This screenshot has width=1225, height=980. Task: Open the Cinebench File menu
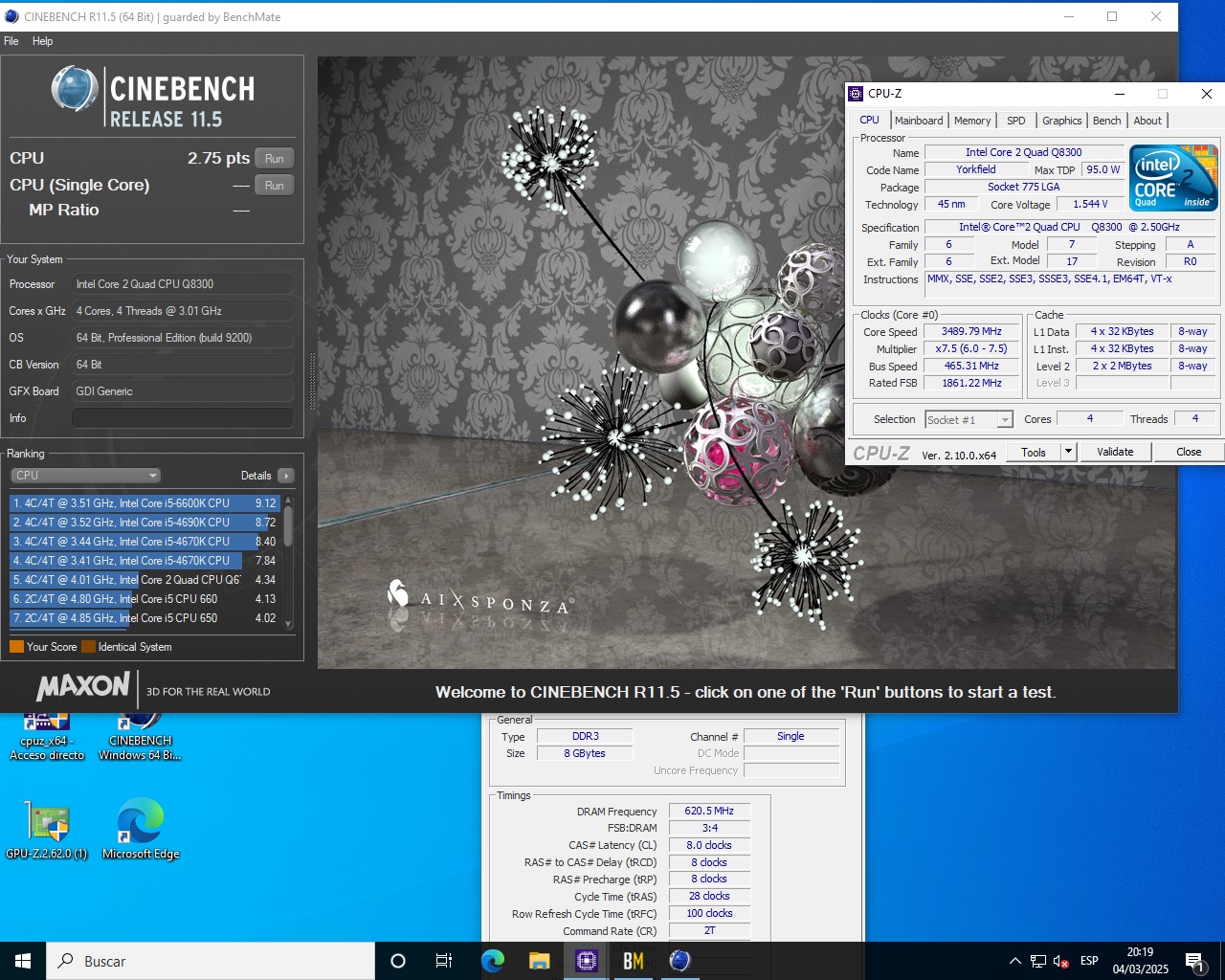pos(11,41)
